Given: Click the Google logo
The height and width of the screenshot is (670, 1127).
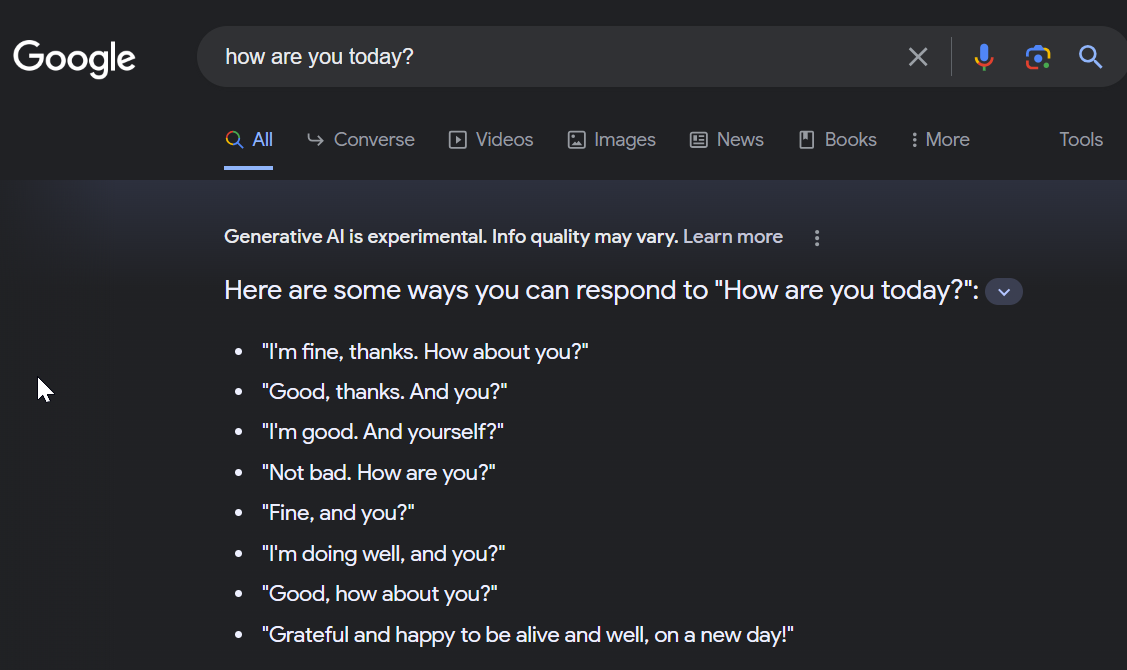Looking at the screenshot, I should click(x=74, y=57).
